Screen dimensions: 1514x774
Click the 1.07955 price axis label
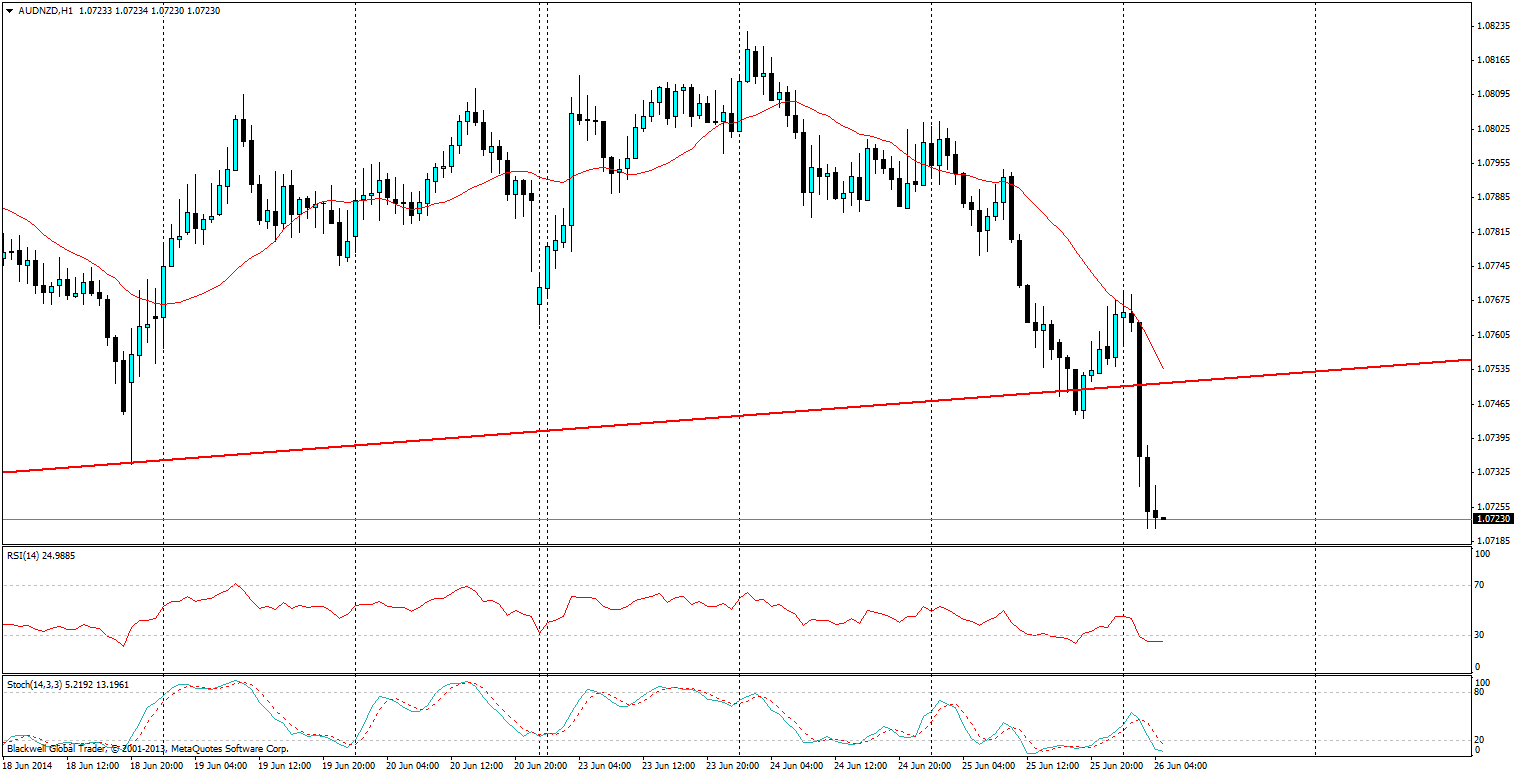coord(1494,162)
